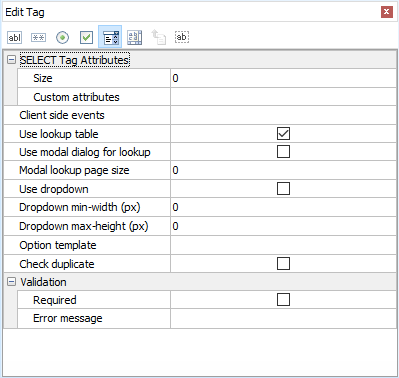Viewport: 399px width, 378px height.
Task: Select the Hidden field tag icon
Action: click(182, 37)
